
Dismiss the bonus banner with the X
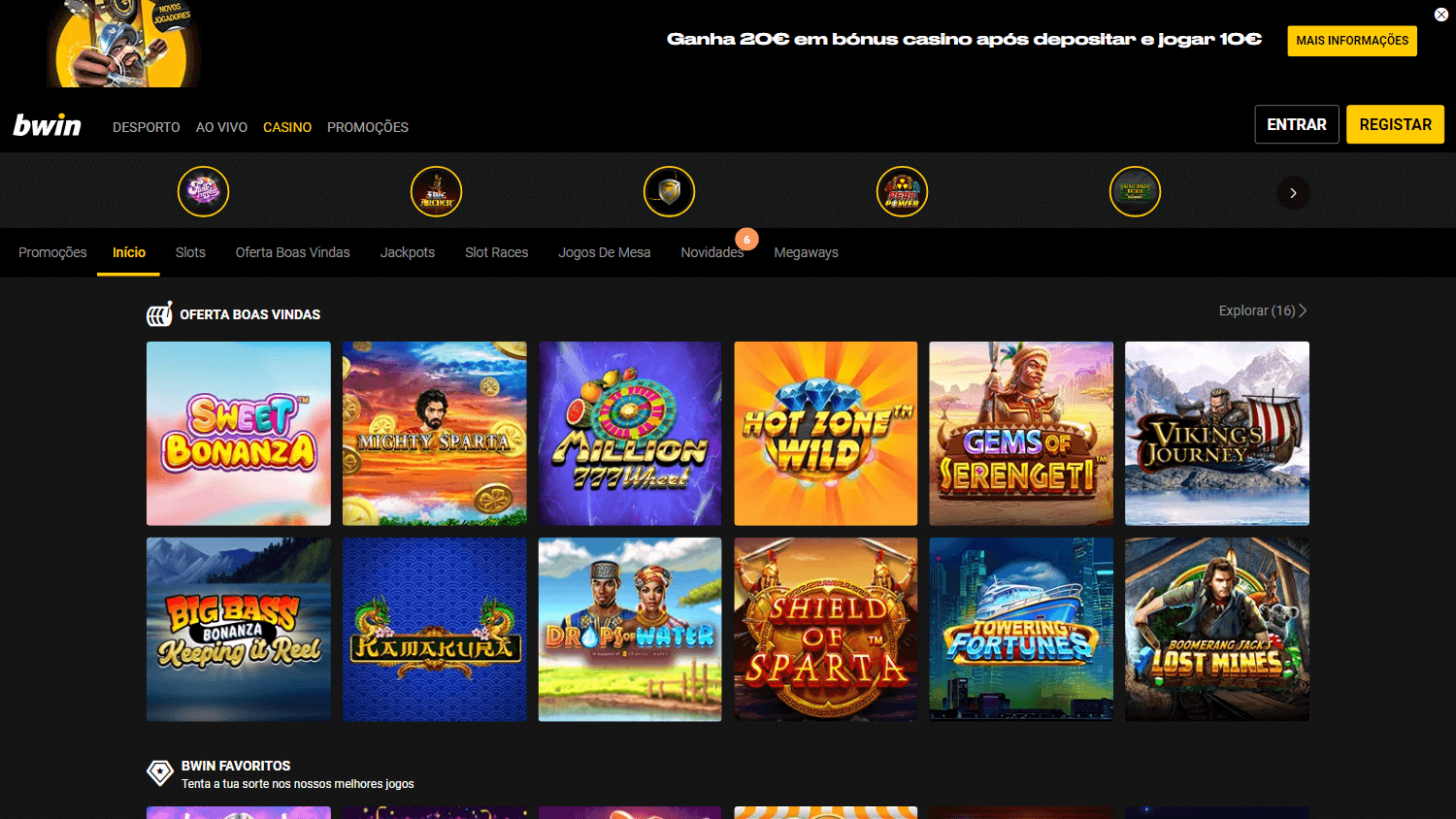(1440, 15)
